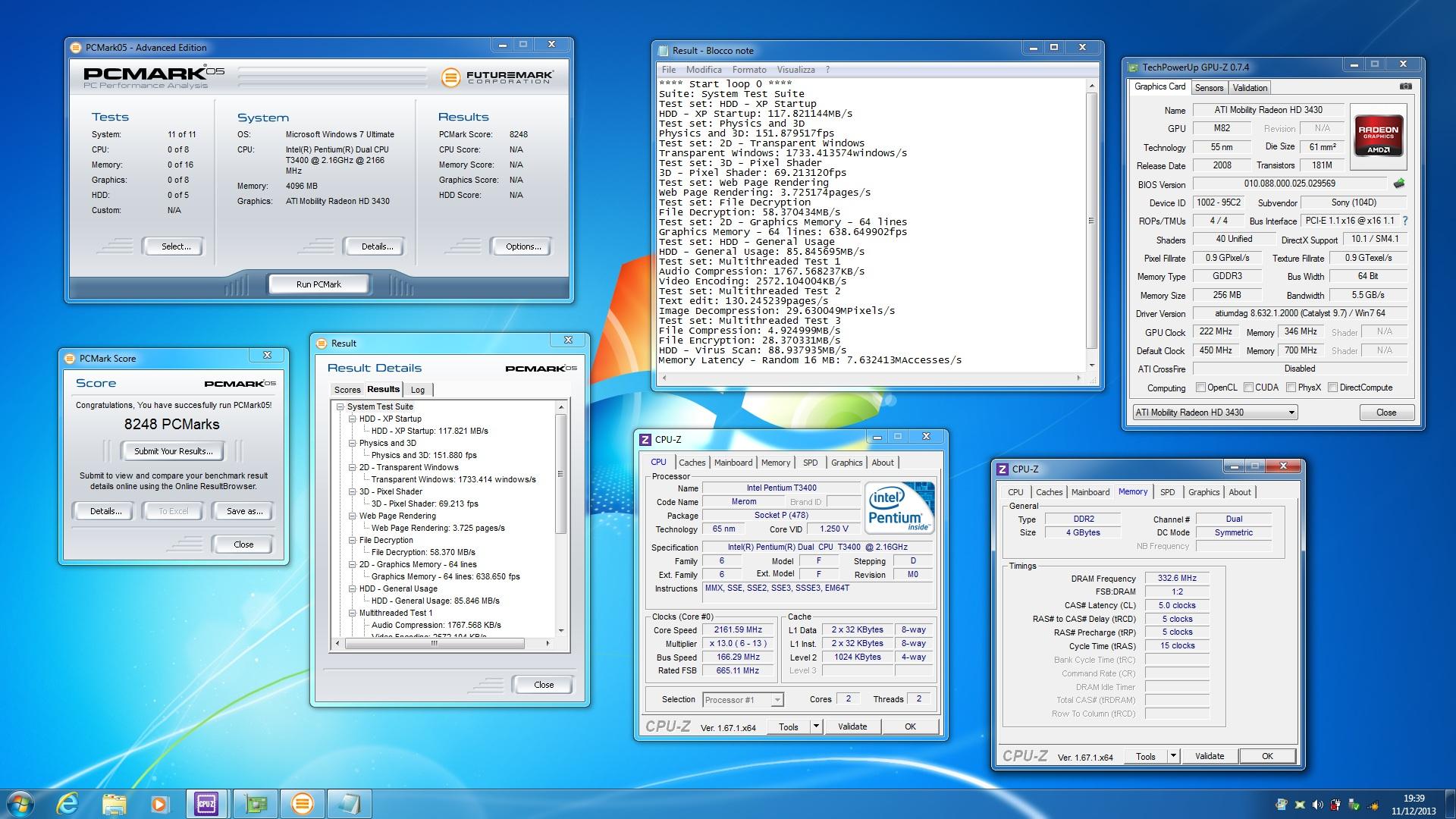Click Submit Your Results button
This screenshot has width=1456, height=819.
coord(174,451)
